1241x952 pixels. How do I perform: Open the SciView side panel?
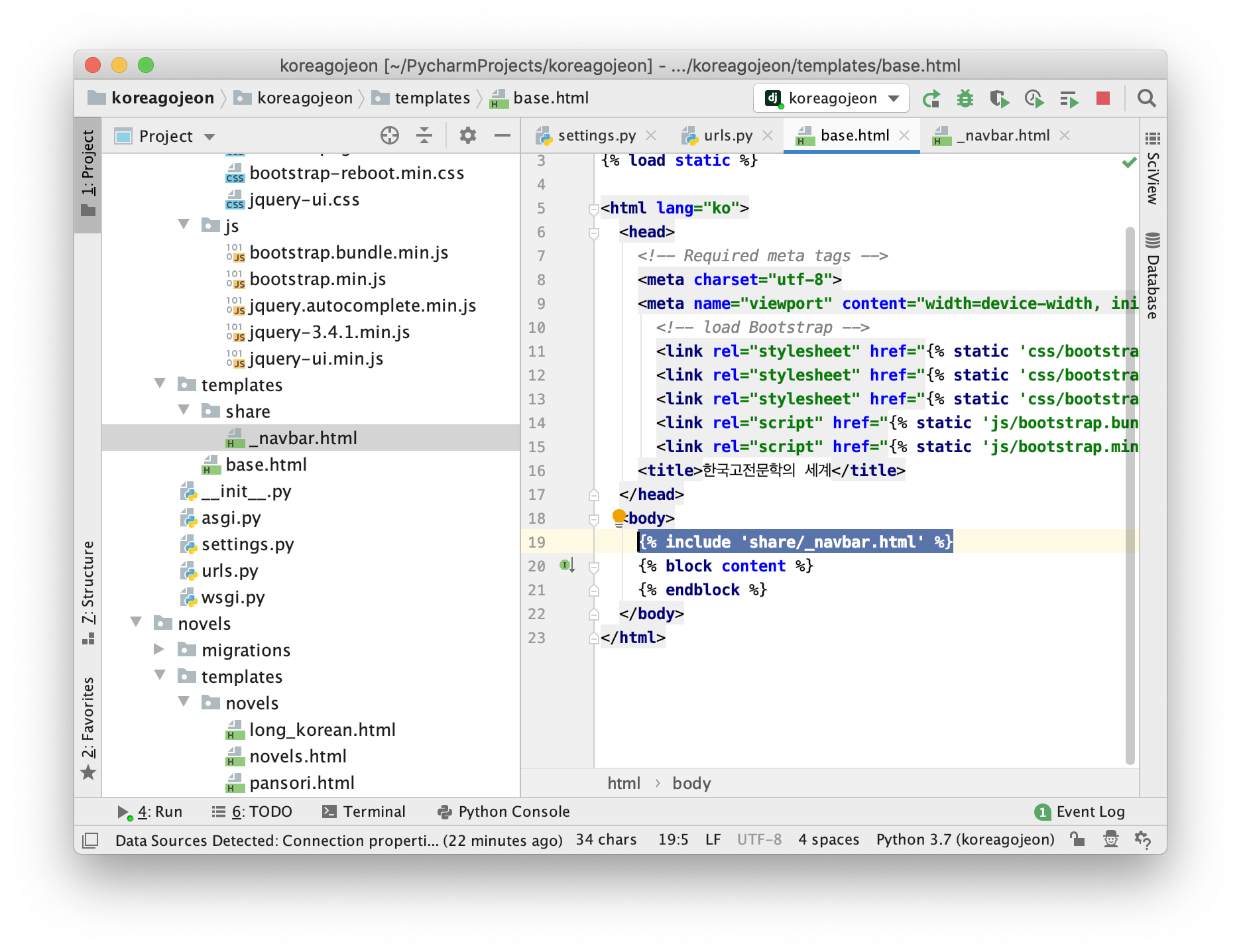point(1153,170)
